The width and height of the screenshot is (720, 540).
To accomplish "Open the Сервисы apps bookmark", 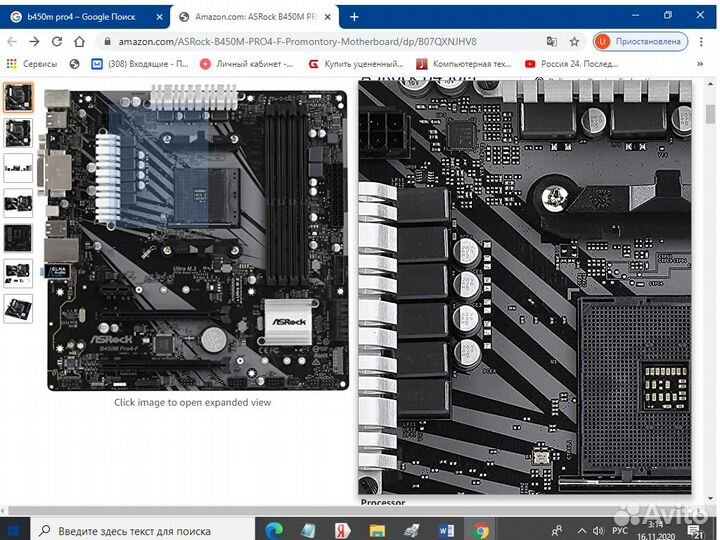I will (x=32, y=64).
